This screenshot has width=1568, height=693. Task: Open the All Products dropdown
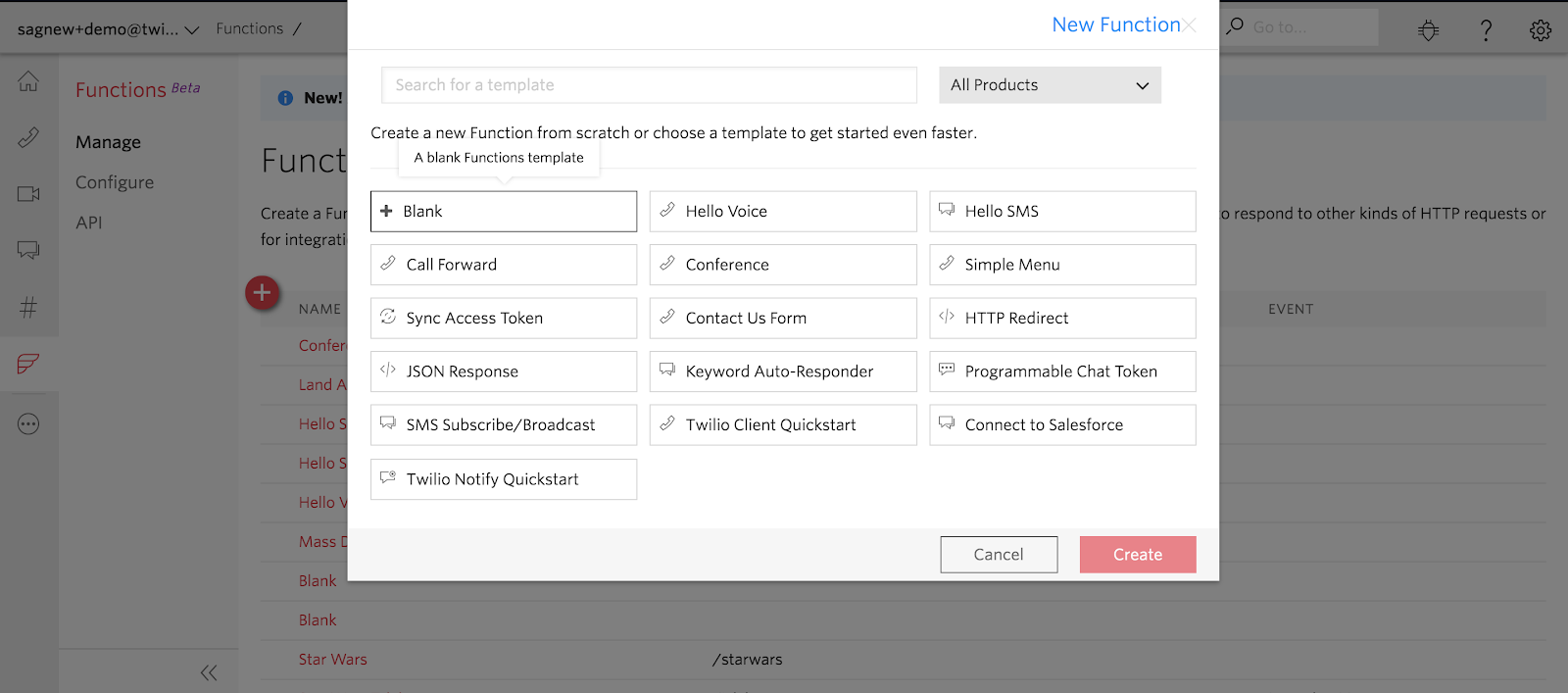pos(1050,85)
